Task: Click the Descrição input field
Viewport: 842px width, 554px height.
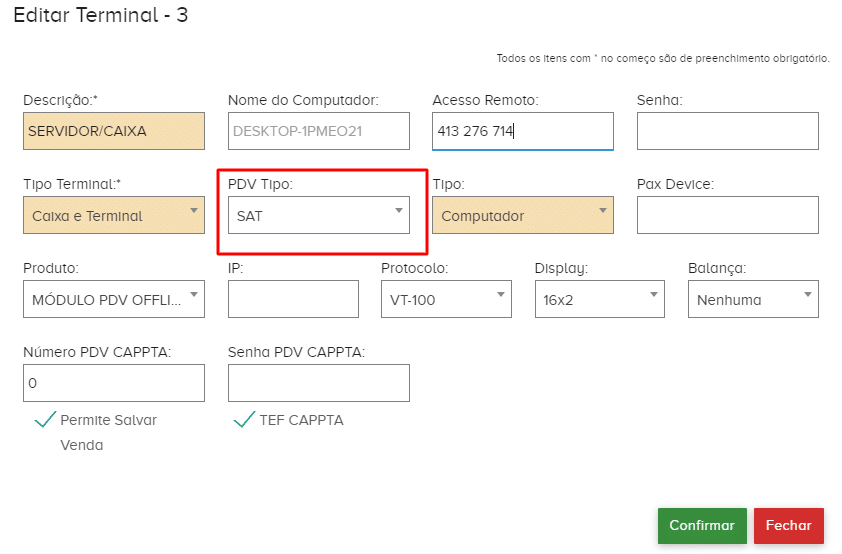Action: click(x=113, y=131)
